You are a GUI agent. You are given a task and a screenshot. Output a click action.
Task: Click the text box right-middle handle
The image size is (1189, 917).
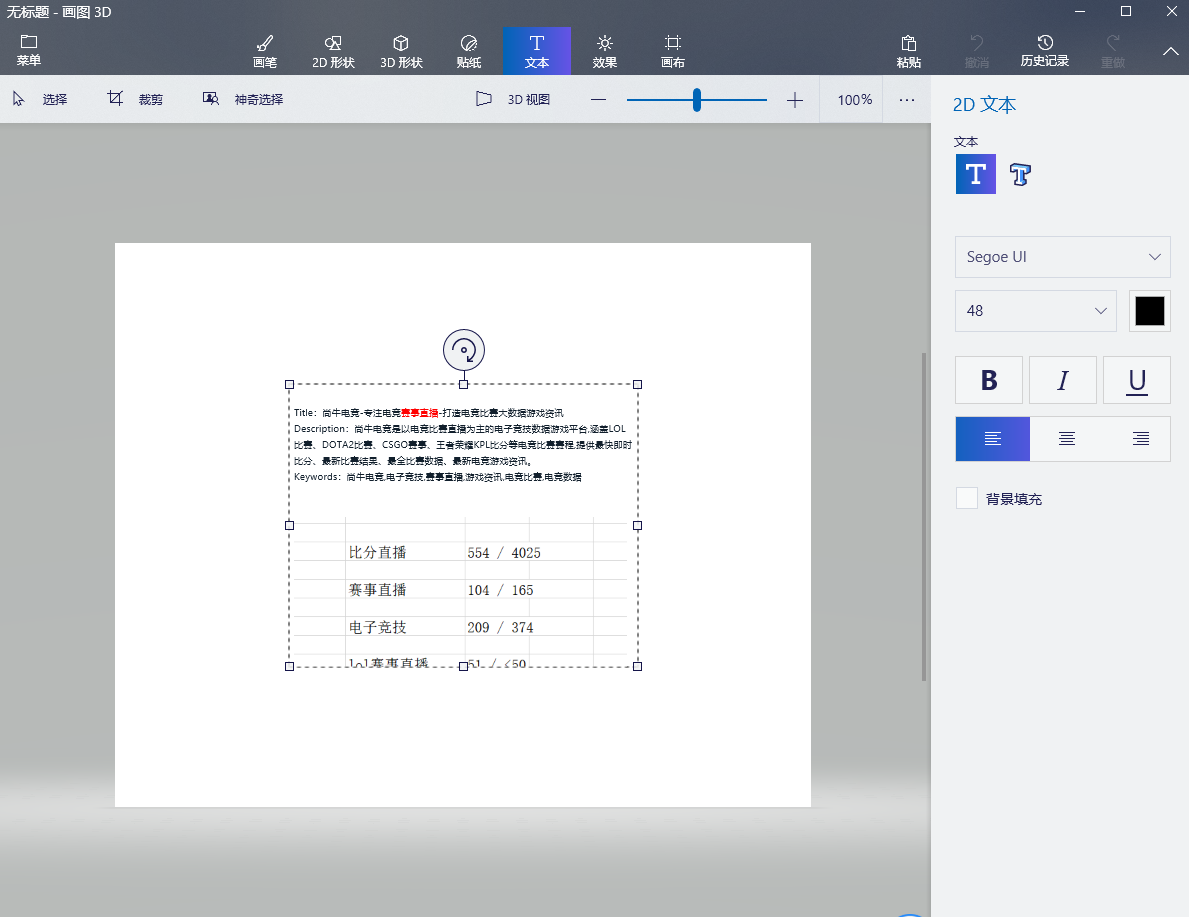[638, 526]
